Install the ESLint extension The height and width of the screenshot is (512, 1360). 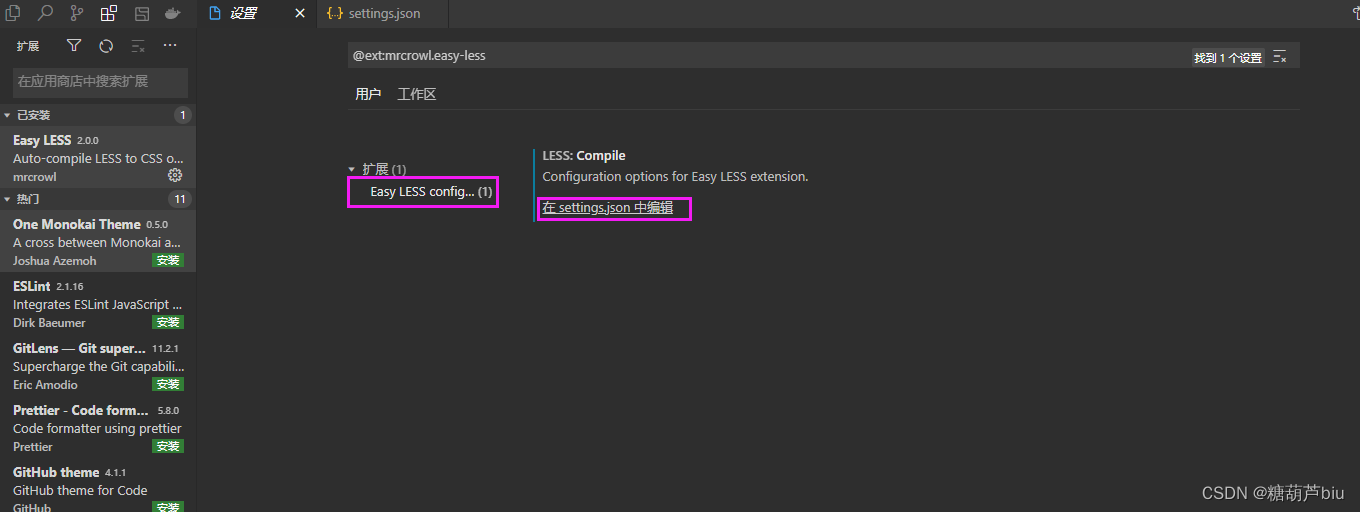[168, 322]
